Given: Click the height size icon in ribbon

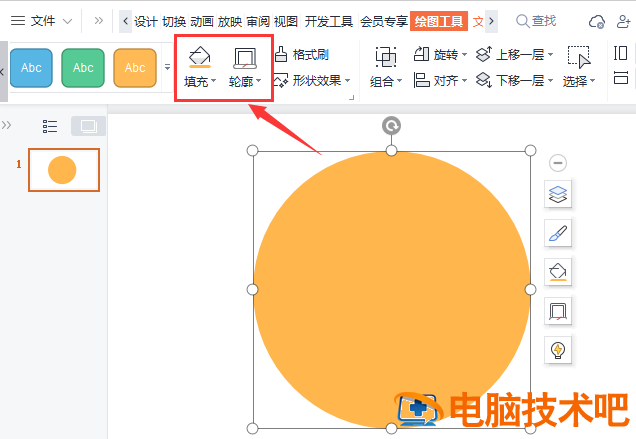Looking at the screenshot, I should point(621,53).
